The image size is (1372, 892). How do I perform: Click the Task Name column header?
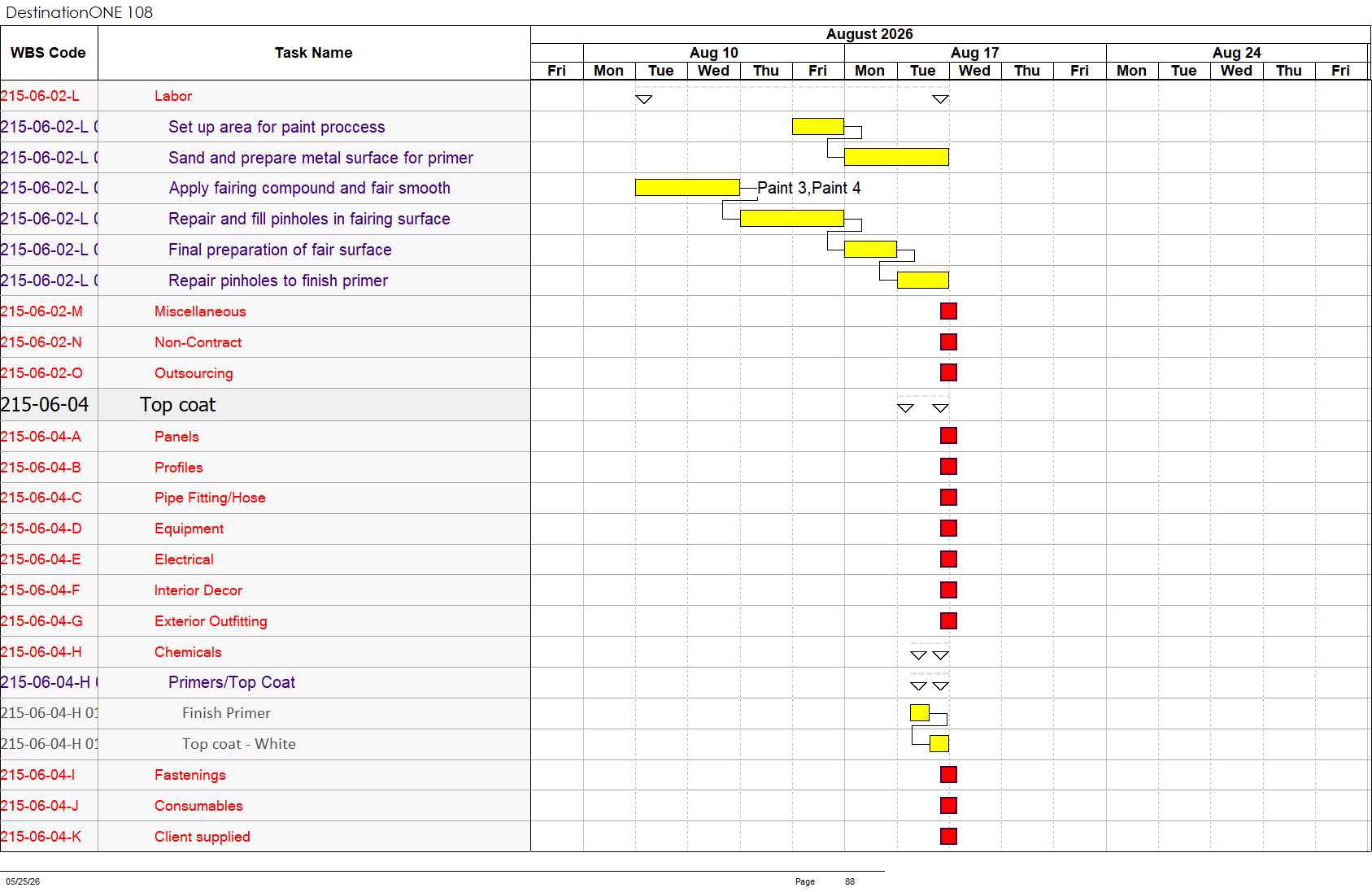314,53
